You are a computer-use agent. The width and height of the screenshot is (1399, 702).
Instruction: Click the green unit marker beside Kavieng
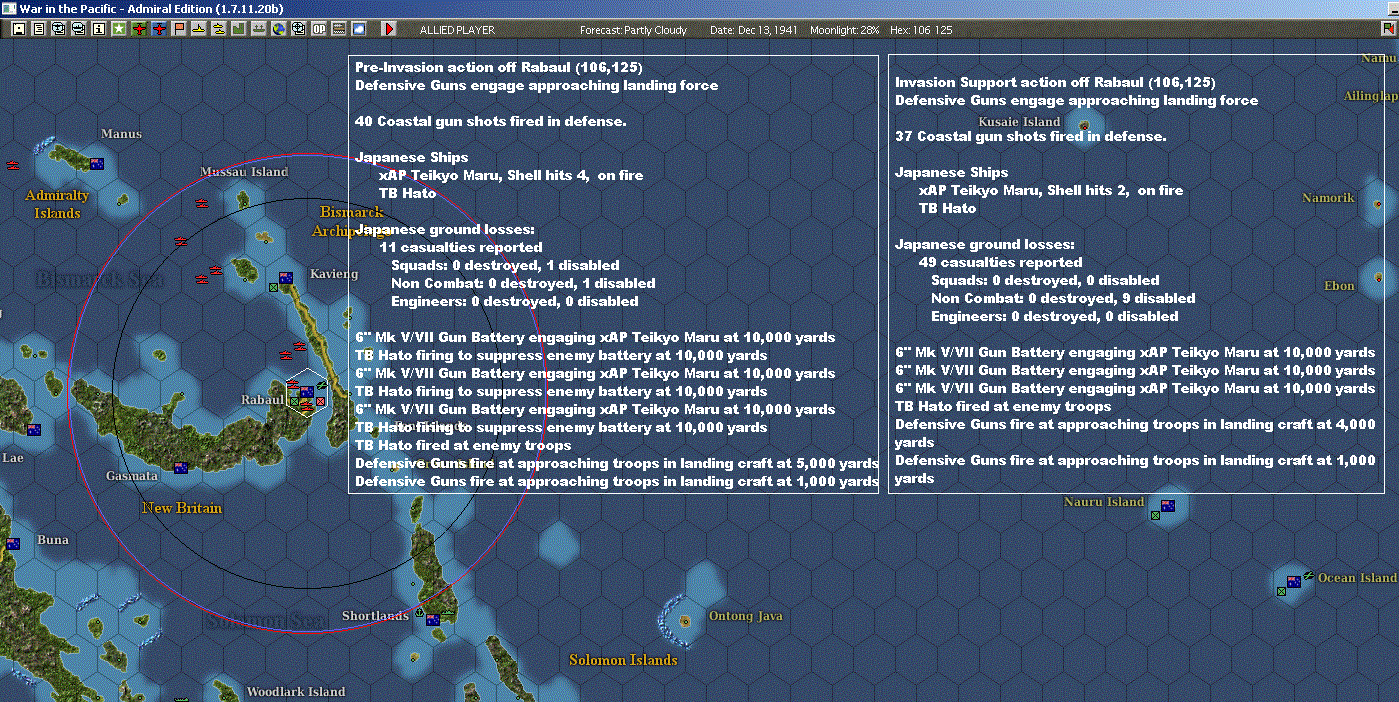274,287
